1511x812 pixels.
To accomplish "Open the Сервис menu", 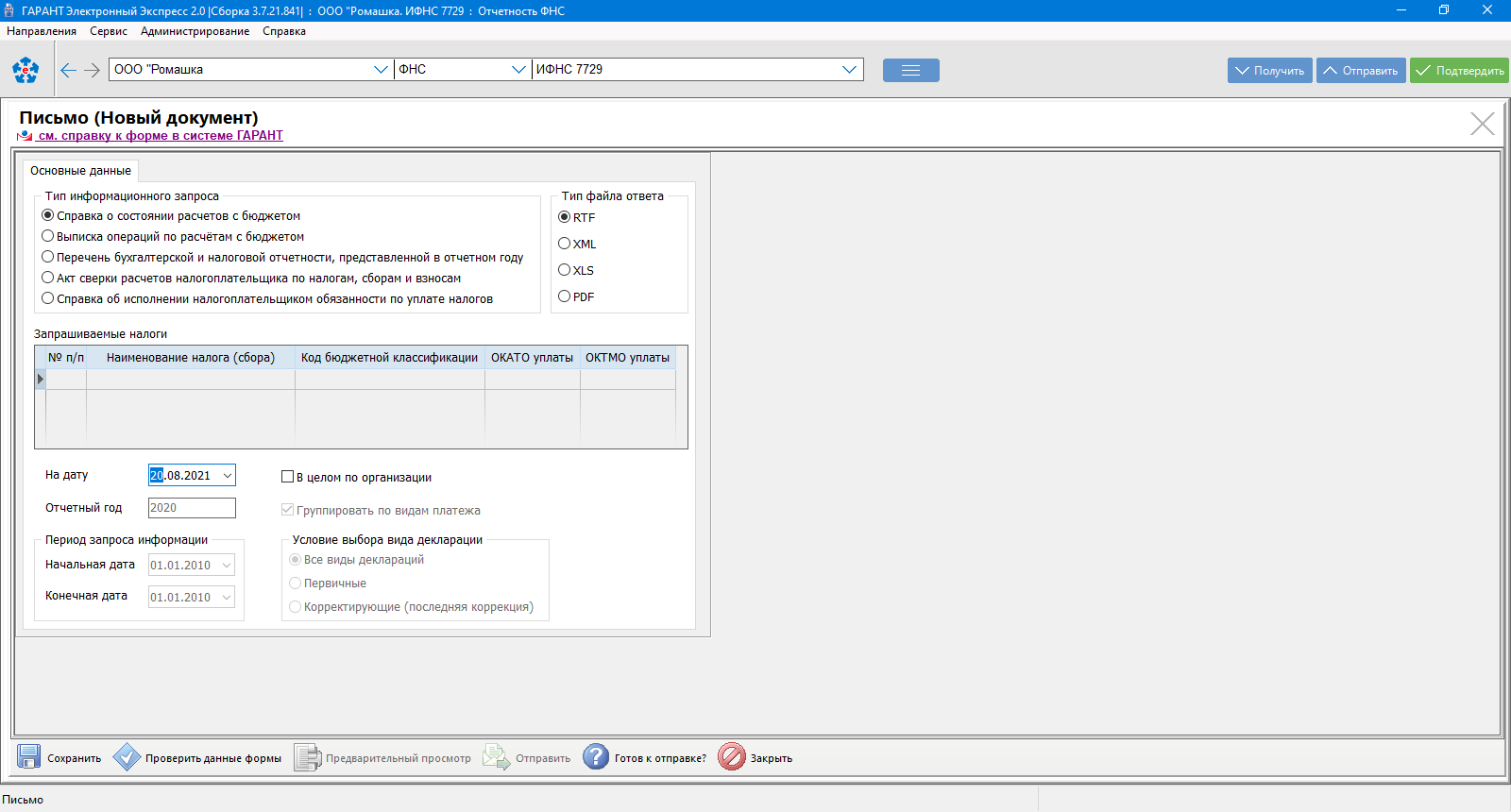I will [x=109, y=31].
